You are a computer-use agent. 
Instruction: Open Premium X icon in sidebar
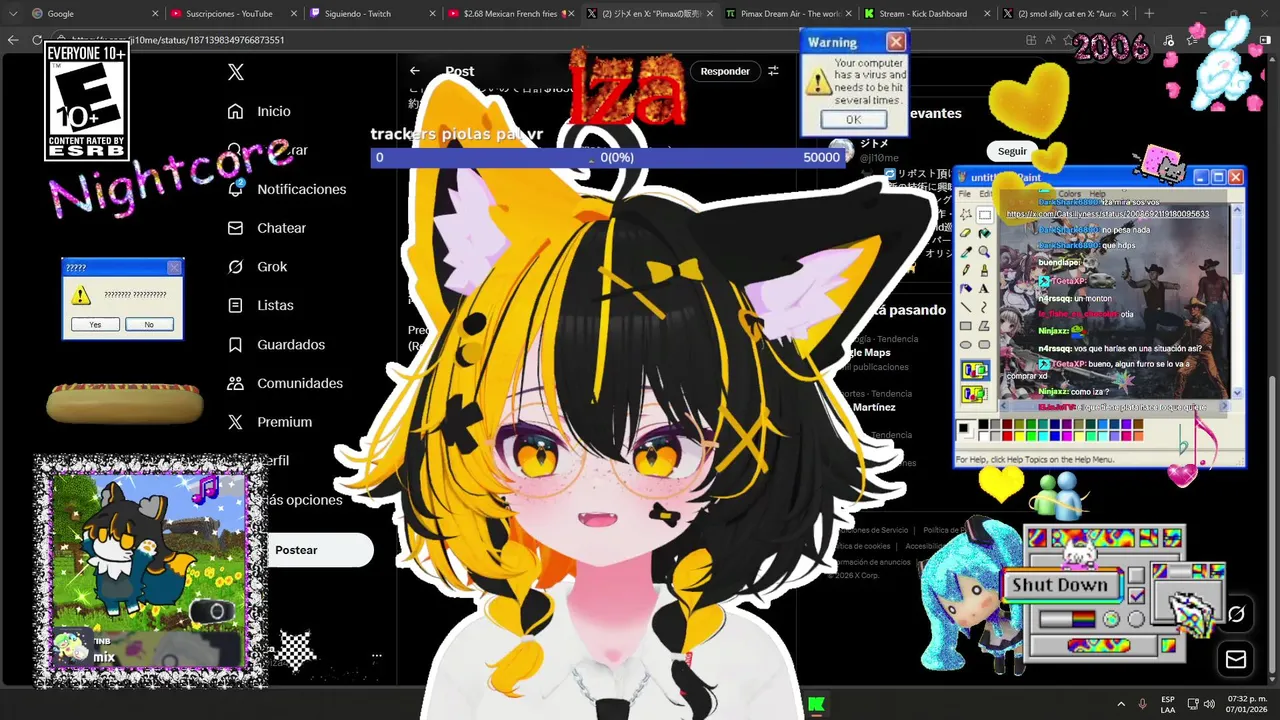(x=235, y=422)
